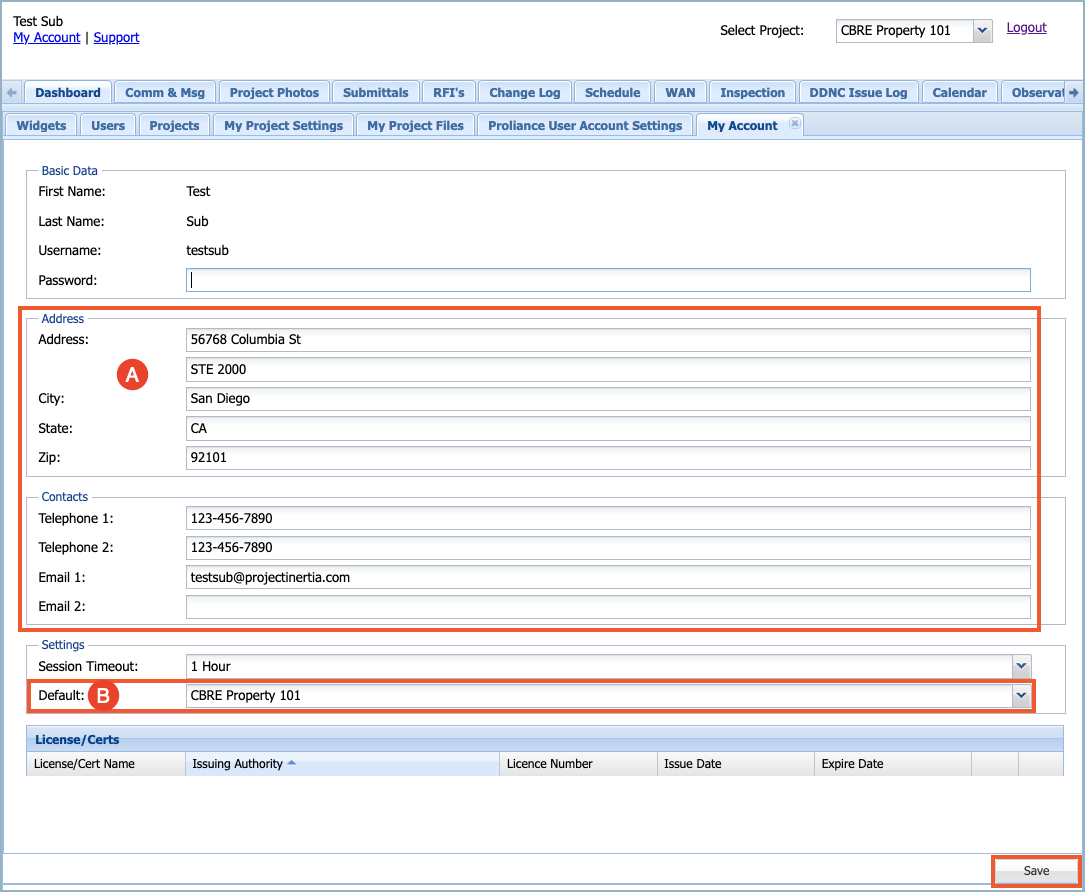Open the partially visible Observations tab
The height and width of the screenshot is (892, 1085).
[1034, 93]
